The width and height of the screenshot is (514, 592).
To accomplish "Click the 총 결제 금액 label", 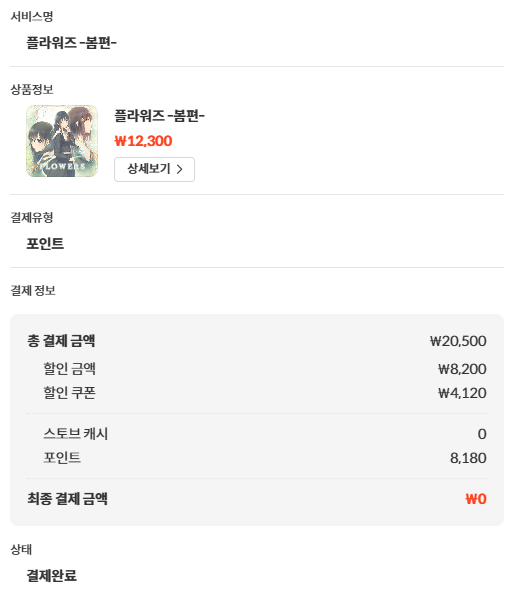I will tap(61, 341).
